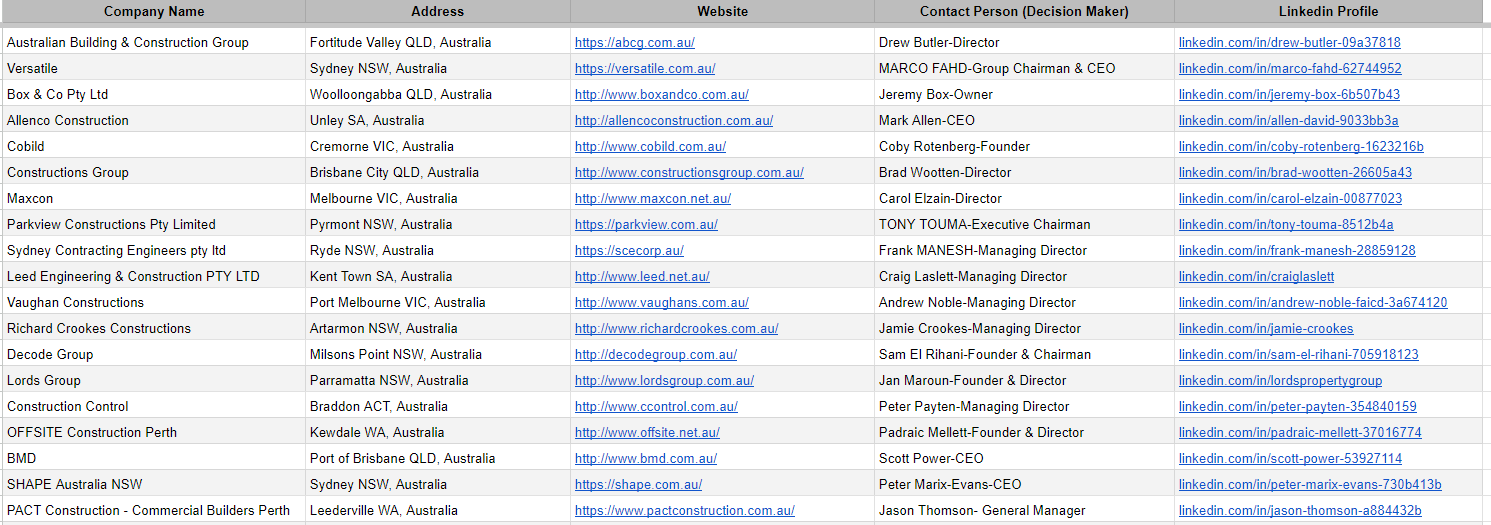Viewport: 1491px width, 525px height.
Task: Open the boxandco.com.au website link
Action: tap(661, 95)
